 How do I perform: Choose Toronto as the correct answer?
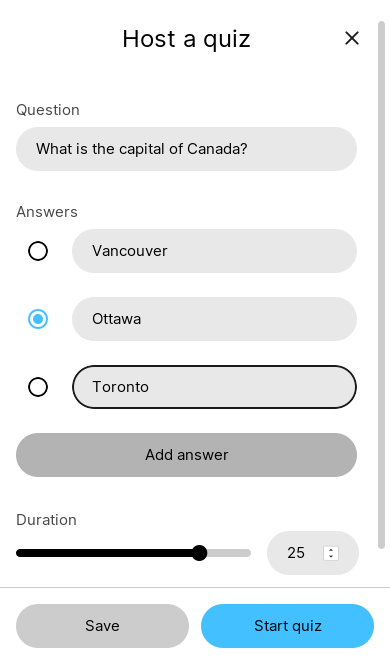(x=38, y=387)
